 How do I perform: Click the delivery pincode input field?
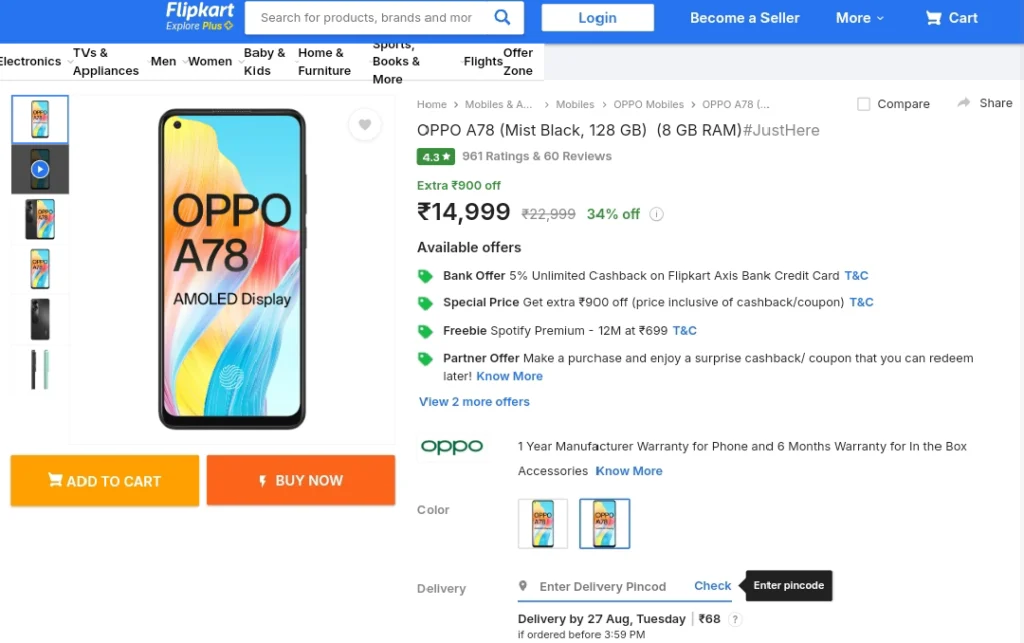602,586
